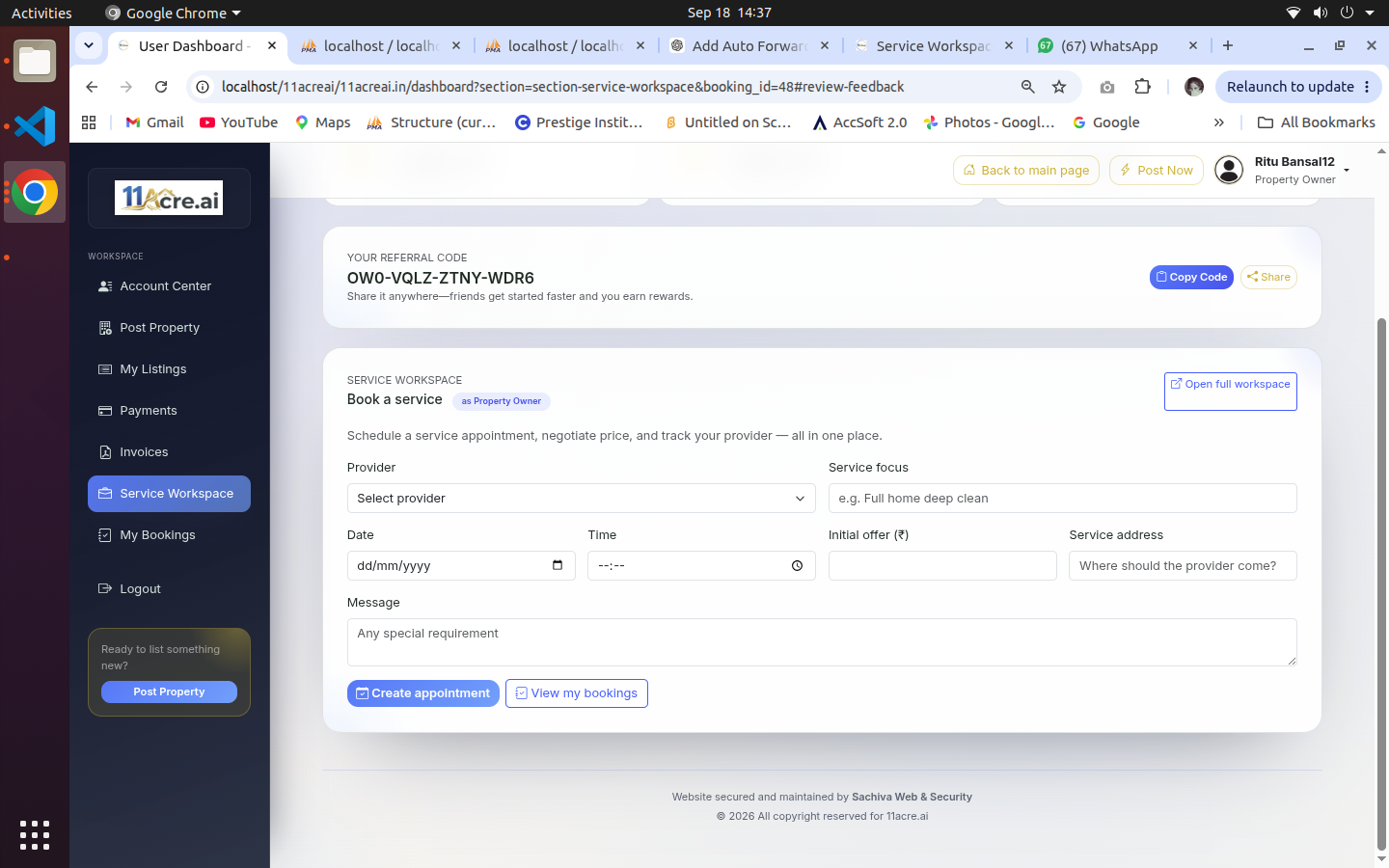This screenshot has height=868, width=1389.
Task: Open the Chrome profile avatar
Action: click(1194, 87)
